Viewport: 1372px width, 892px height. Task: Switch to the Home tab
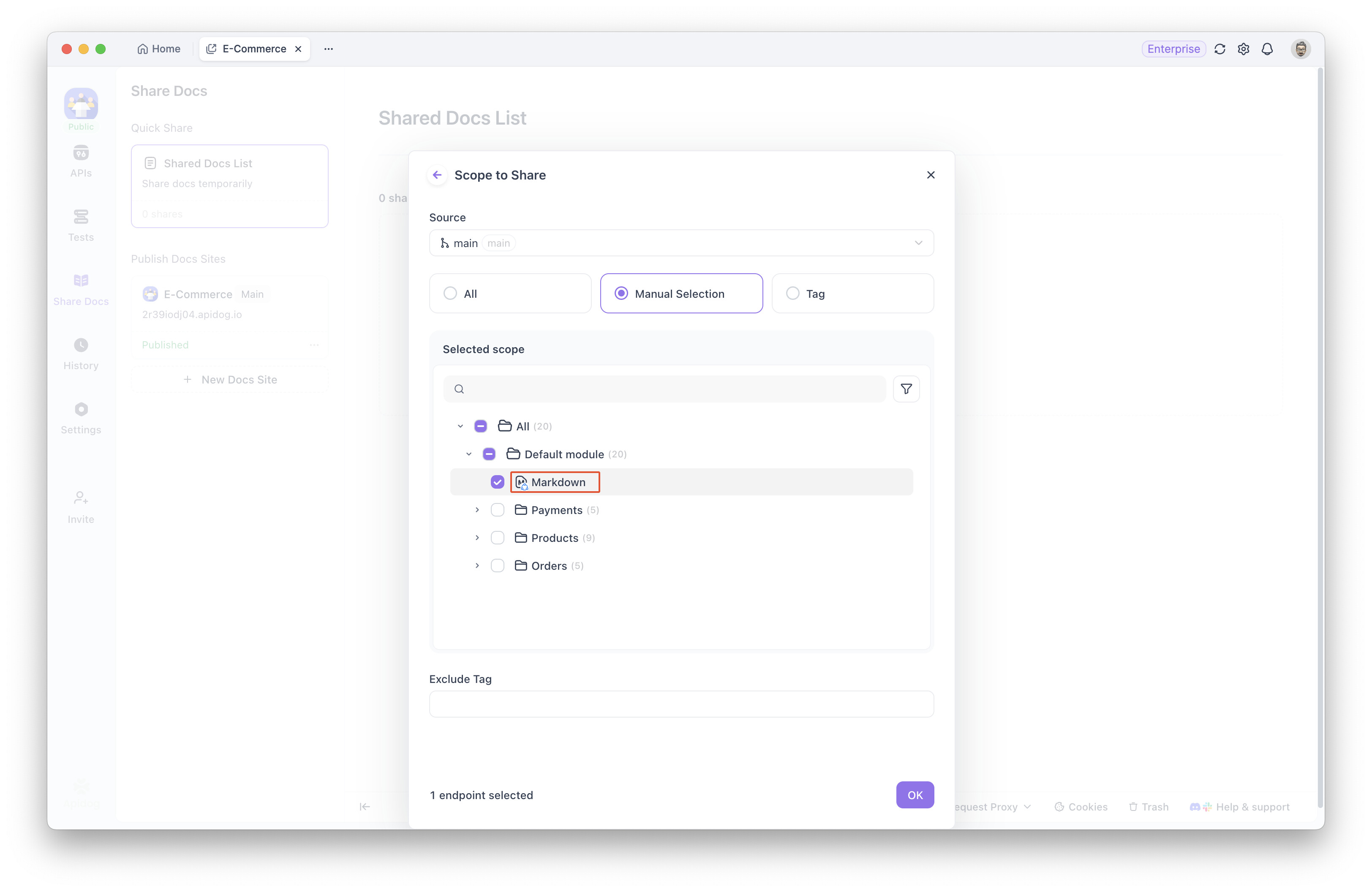(x=159, y=49)
